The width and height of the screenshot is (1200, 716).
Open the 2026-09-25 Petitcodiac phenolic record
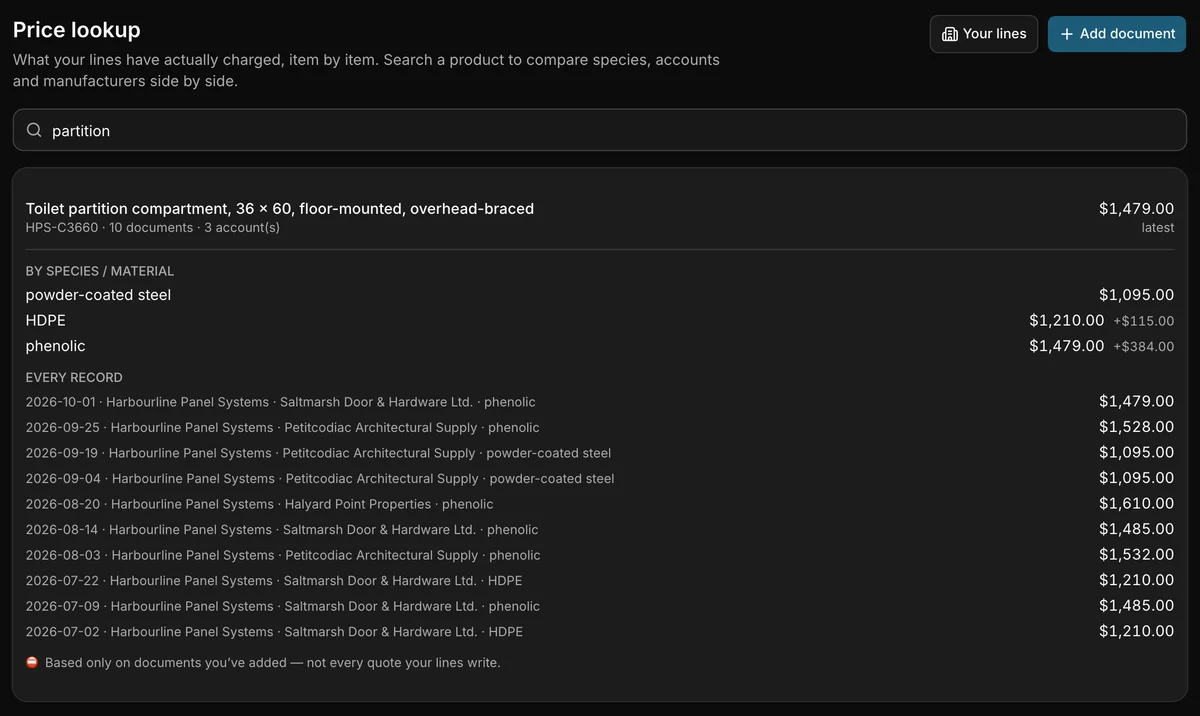[x=600, y=427]
